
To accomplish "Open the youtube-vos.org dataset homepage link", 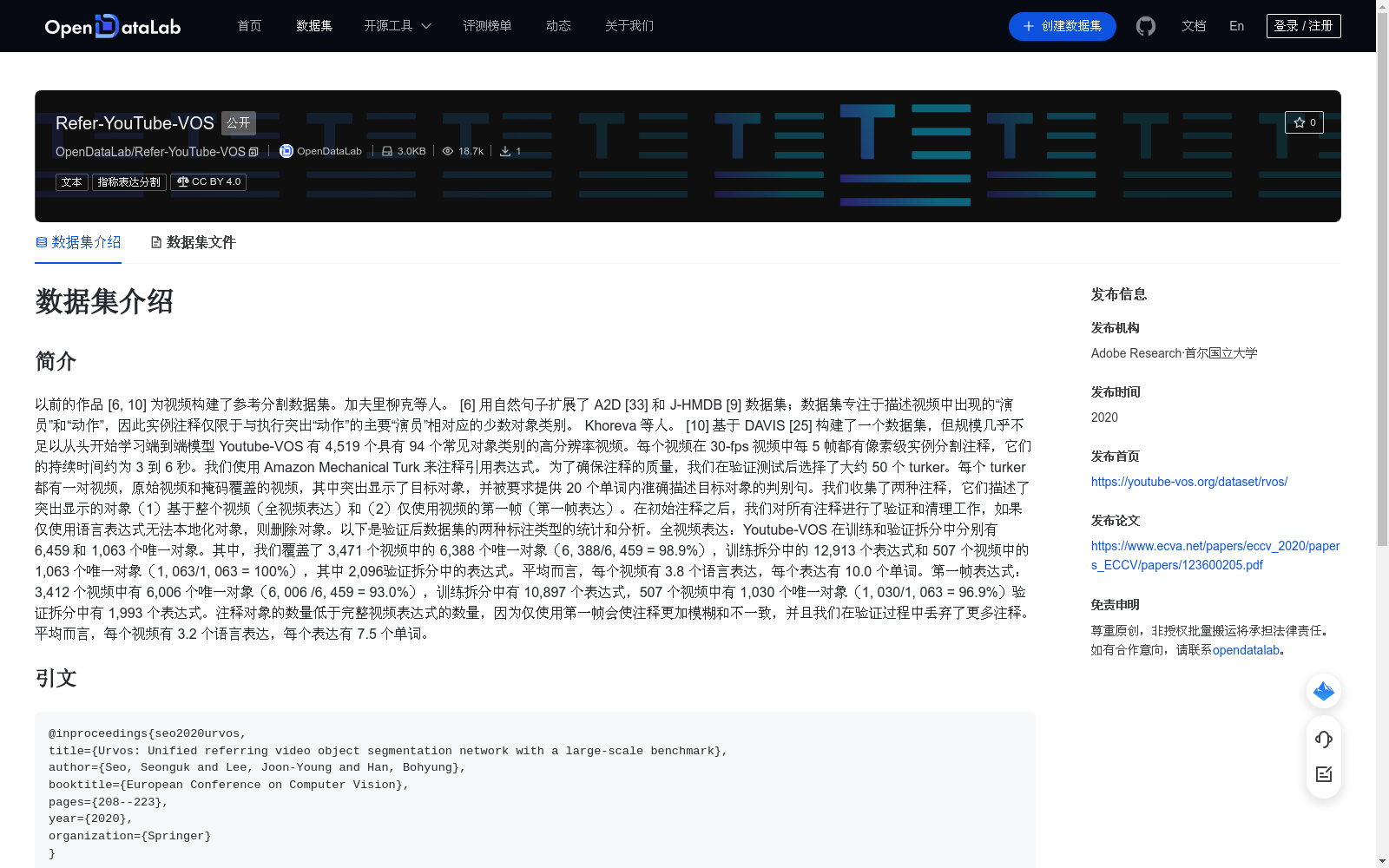I will 1189,482.
